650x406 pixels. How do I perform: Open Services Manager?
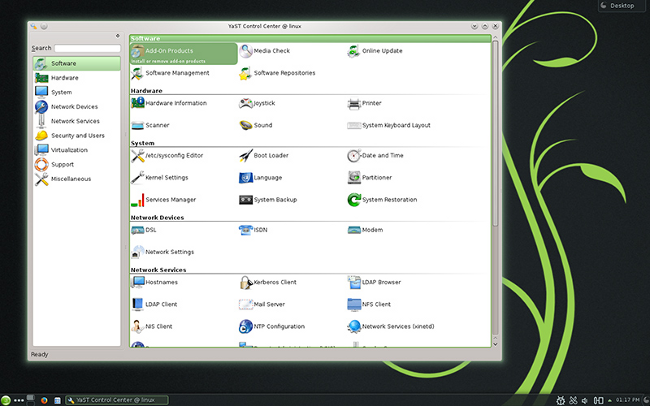163,200
